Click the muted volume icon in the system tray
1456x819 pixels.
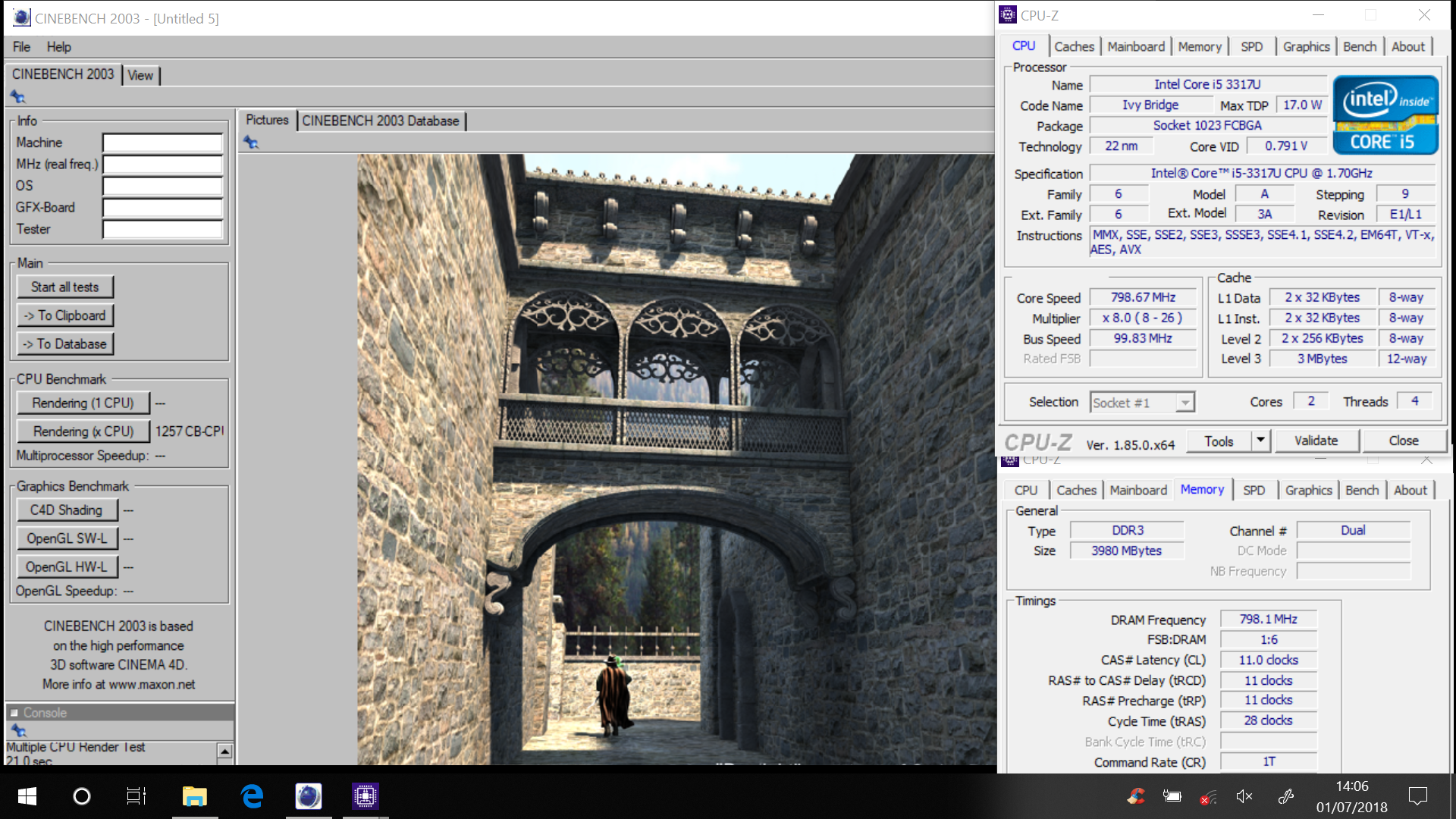(x=1244, y=796)
